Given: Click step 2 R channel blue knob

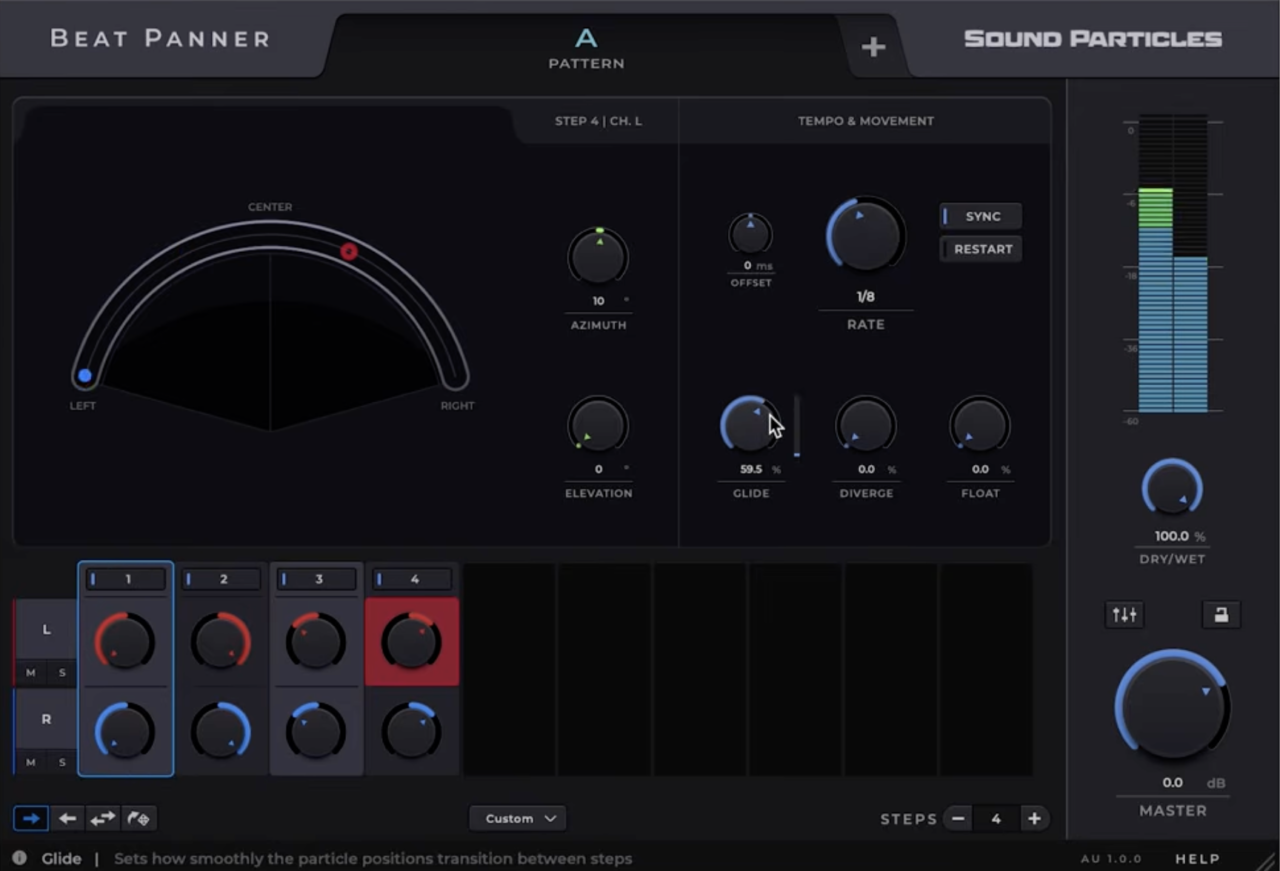Looking at the screenshot, I should [x=221, y=731].
